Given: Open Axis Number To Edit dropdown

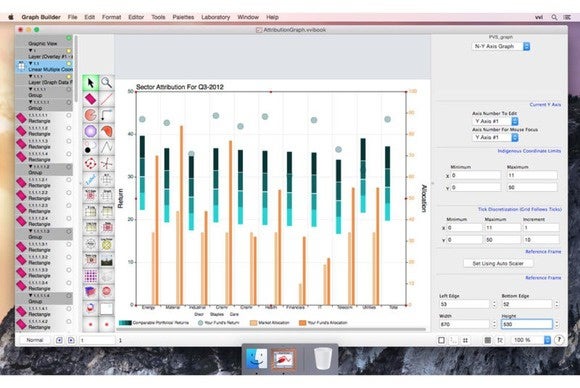Looking at the screenshot, I should 495,121.
